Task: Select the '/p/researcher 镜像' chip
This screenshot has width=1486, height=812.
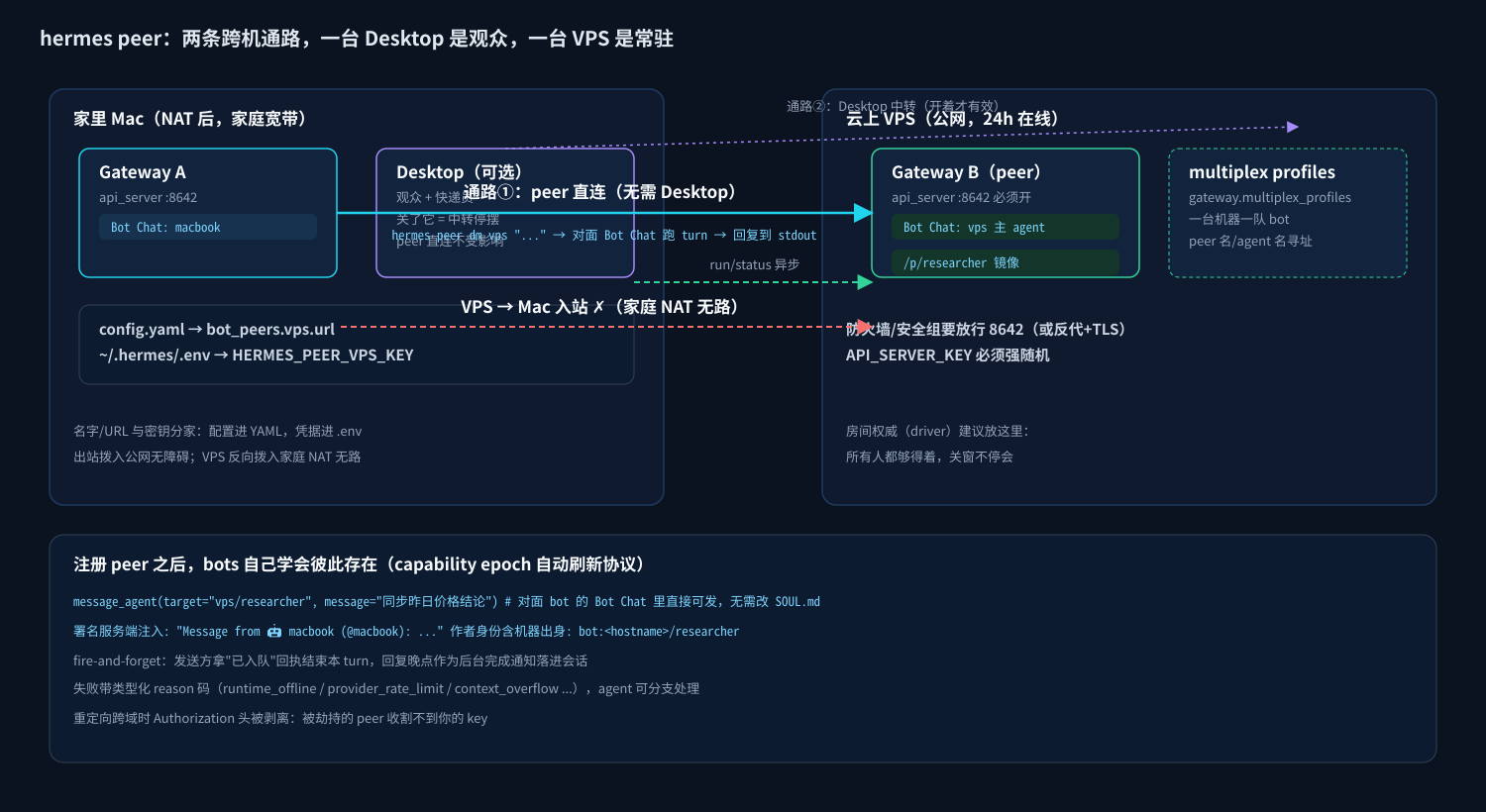Action: (x=1006, y=262)
